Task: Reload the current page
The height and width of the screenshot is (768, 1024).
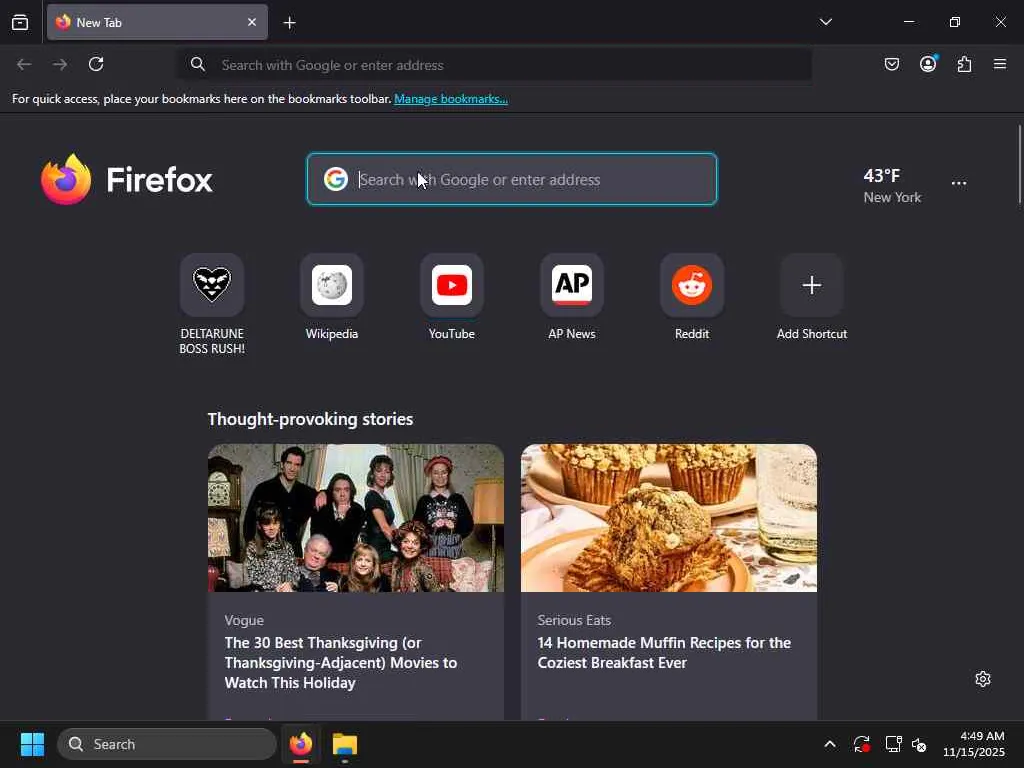Action: [x=96, y=64]
